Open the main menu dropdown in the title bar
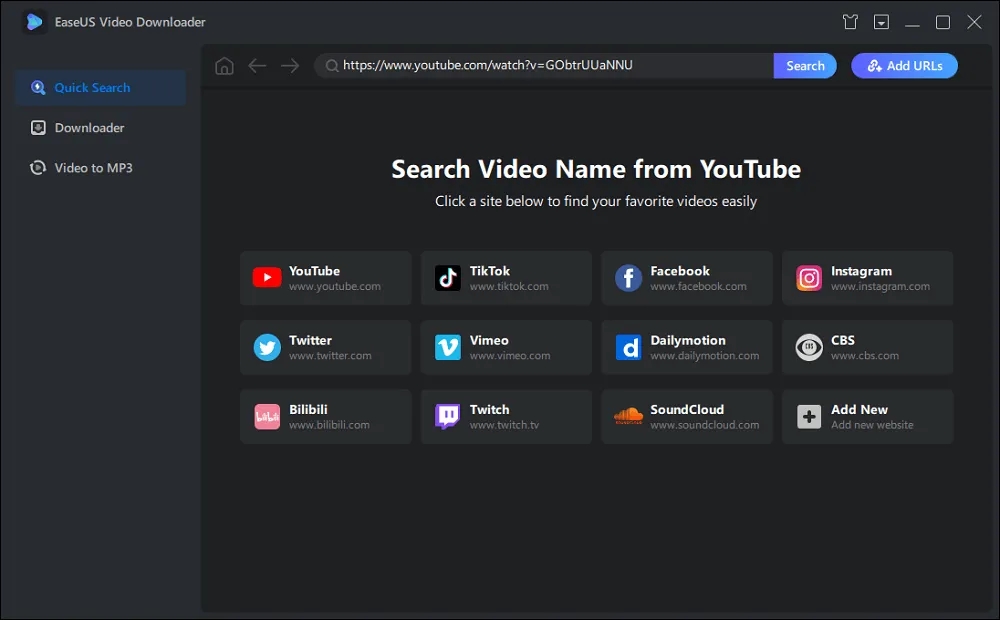Screen dimensions: 1000x620 point(881,21)
